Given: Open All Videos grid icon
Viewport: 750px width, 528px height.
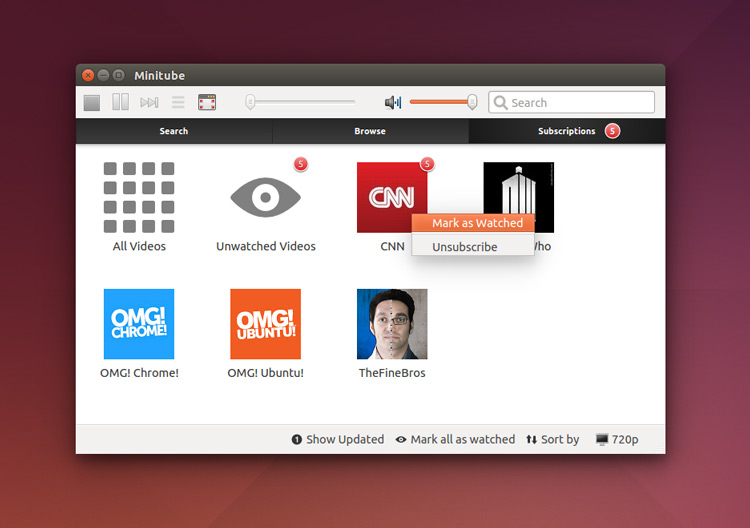Looking at the screenshot, I should tap(139, 197).
